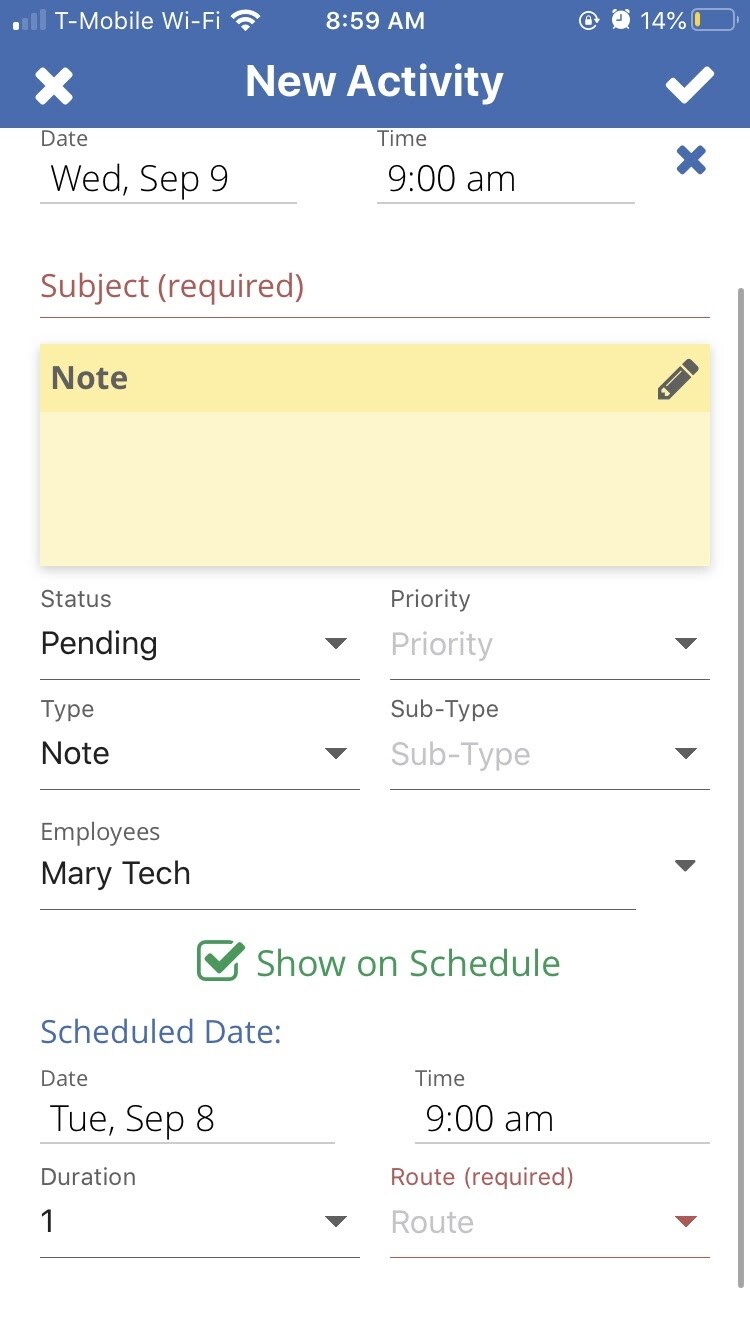Tap the Subject required field
The height and width of the screenshot is (1334, 750).
[x=374, y=288]
